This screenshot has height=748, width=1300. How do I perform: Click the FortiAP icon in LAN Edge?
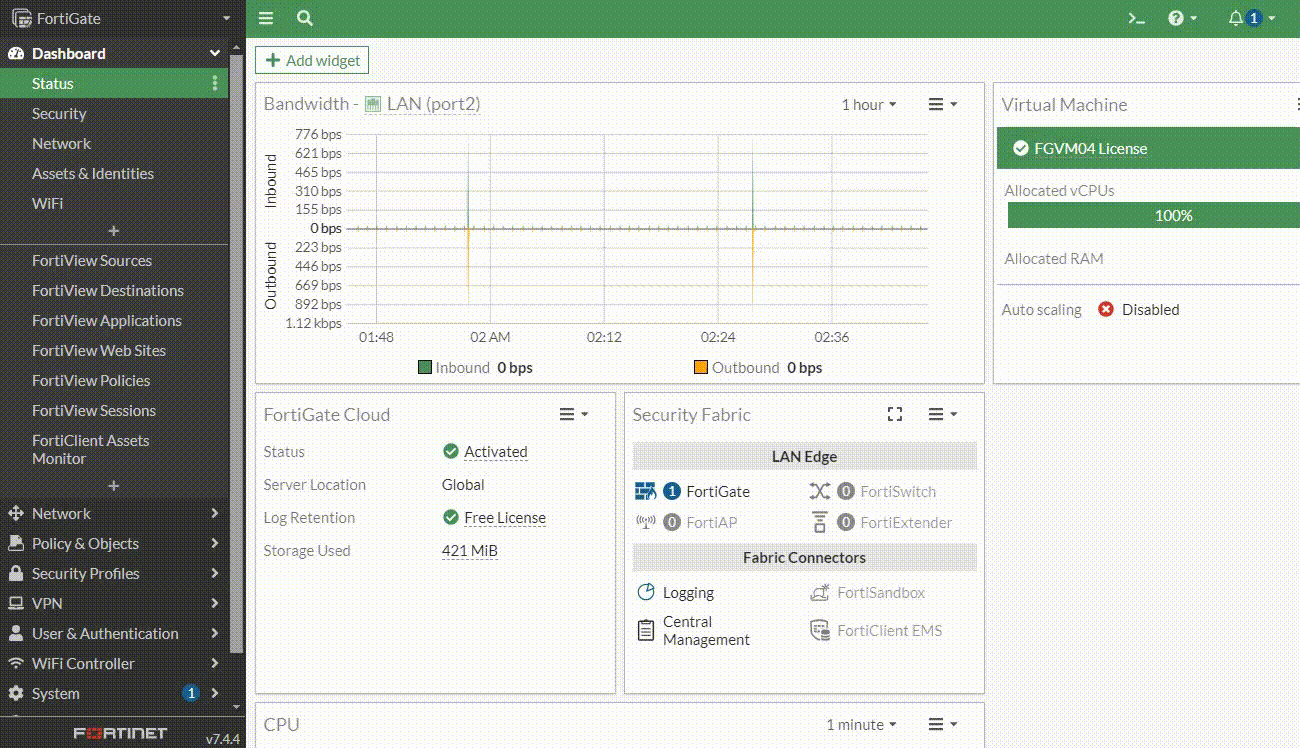point(645,522)
